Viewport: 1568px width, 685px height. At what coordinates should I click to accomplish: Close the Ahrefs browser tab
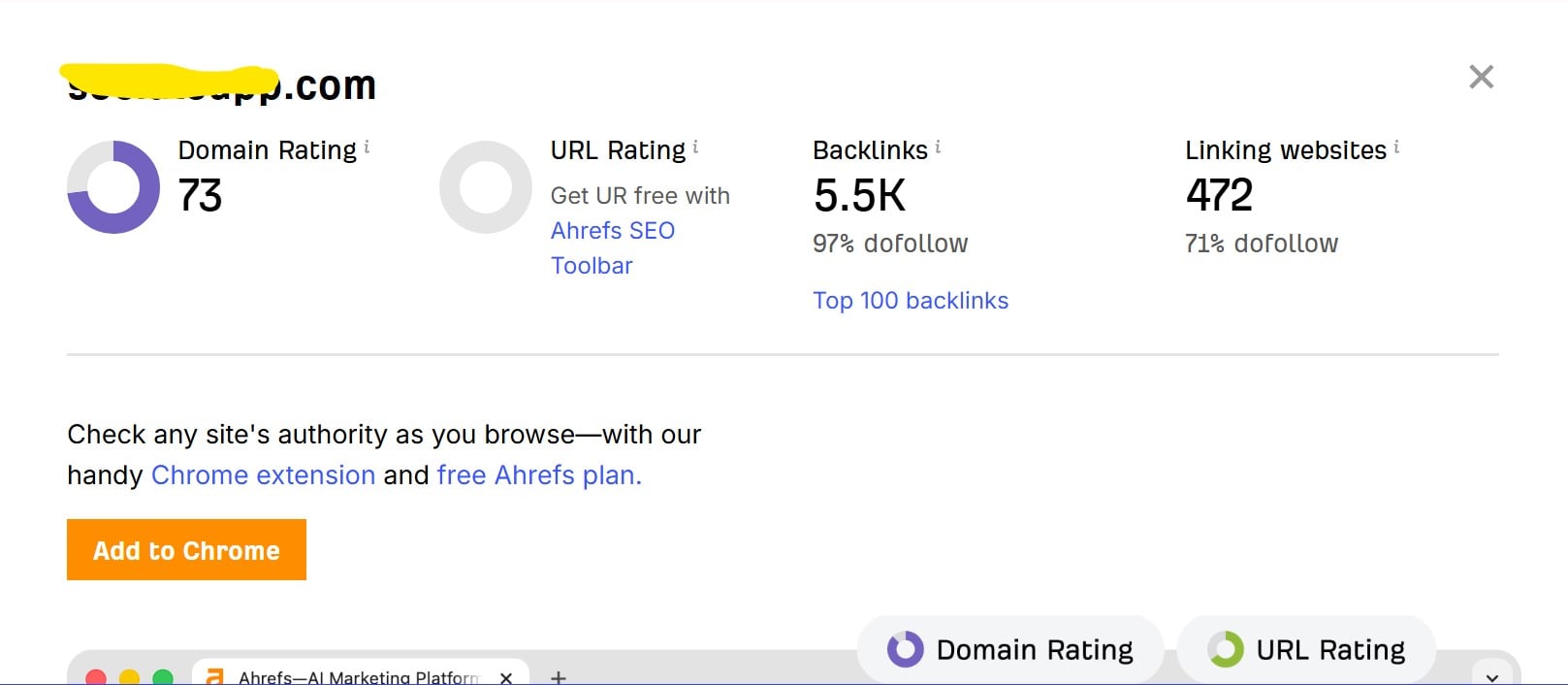click(505, 677)
